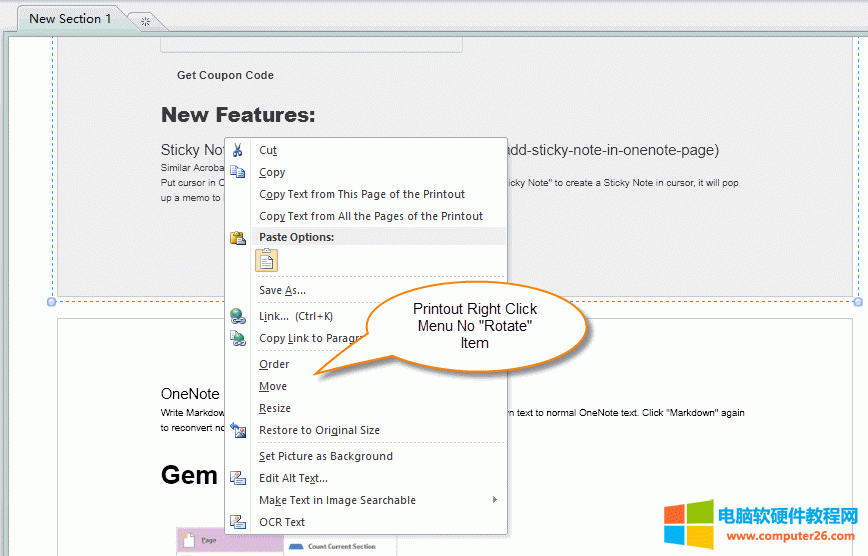The height and width of the screenshot is (556, 868).
Task: Click the Edit Alt Text icon
Action: tap(238, 478)
